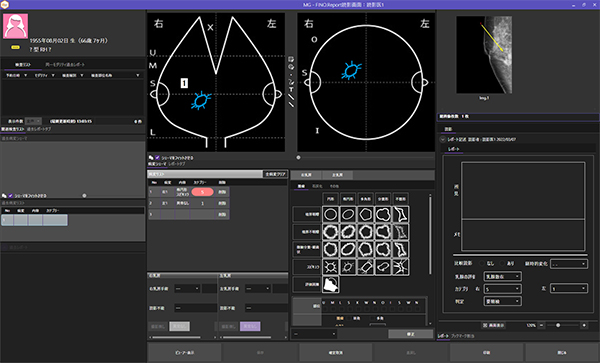This screenshot has width=600, height=363.
Task: Open the right breast surgery dropdown
Action: point(187,288)
